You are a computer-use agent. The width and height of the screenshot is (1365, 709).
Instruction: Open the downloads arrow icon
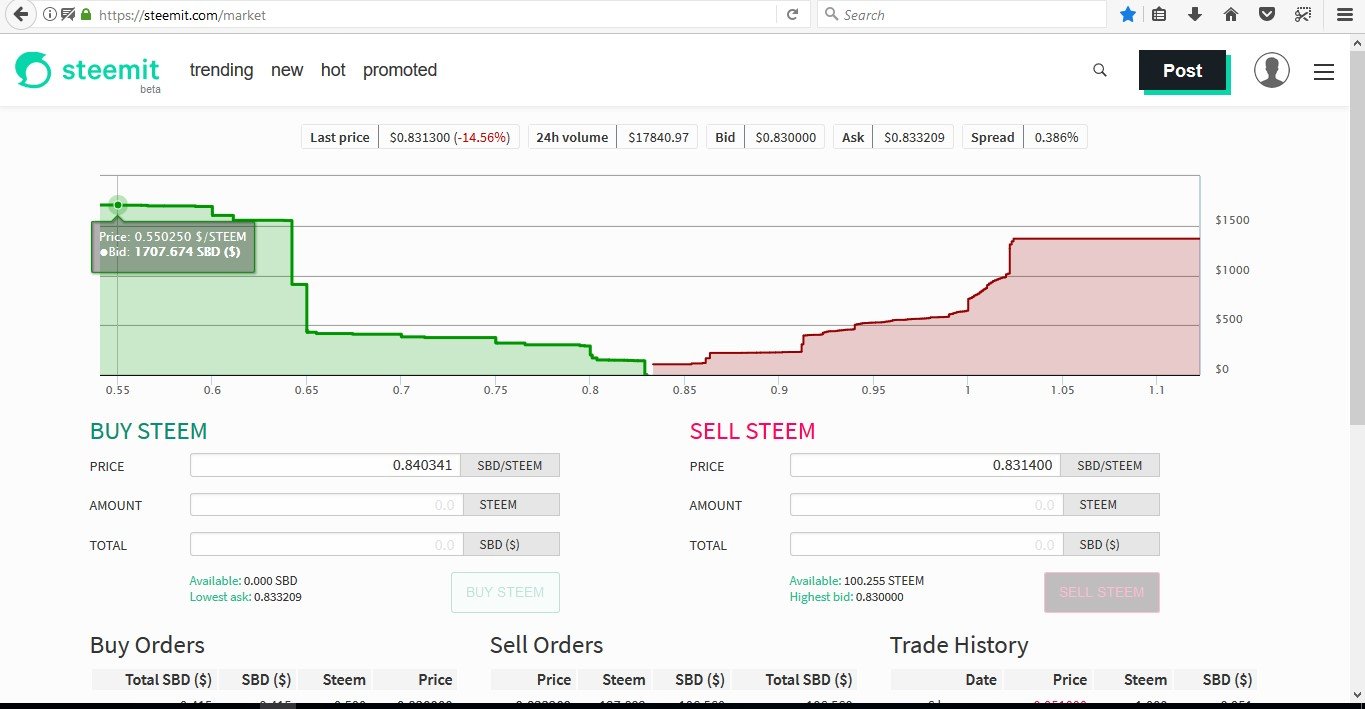1194,15
